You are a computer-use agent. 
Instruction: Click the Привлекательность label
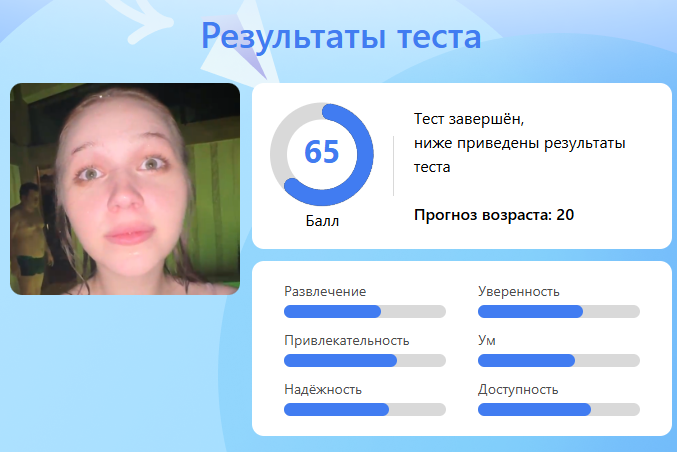click(347, 341)
